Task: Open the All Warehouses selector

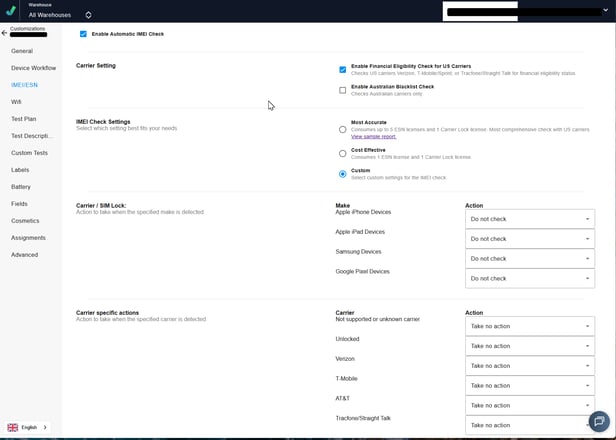Action: click(x=60, y=15)
